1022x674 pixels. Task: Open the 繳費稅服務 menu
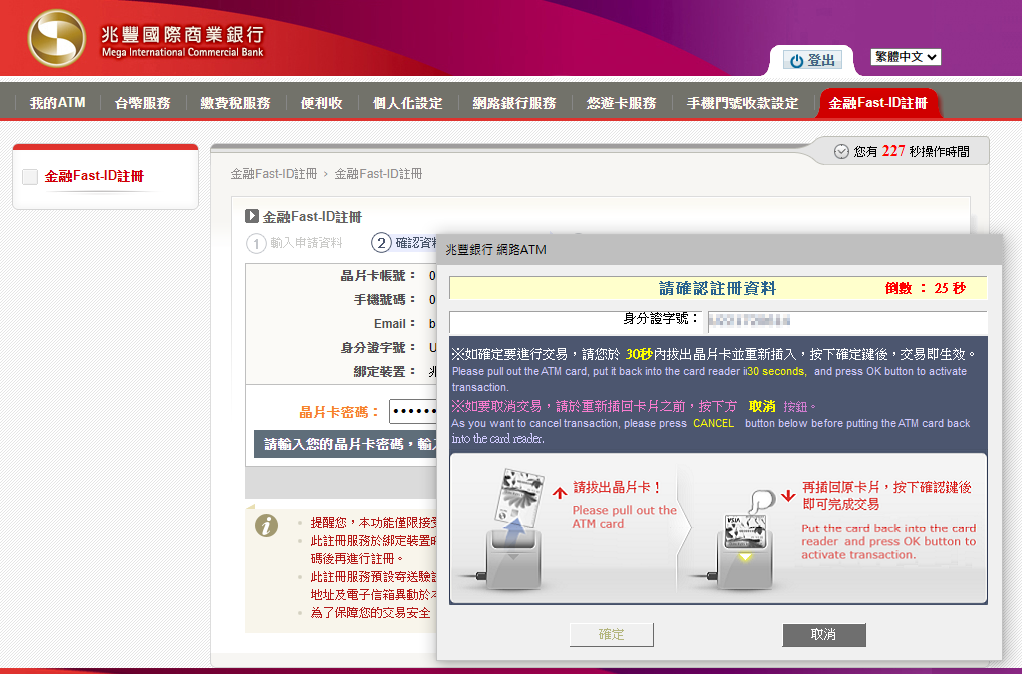point(235,103)
